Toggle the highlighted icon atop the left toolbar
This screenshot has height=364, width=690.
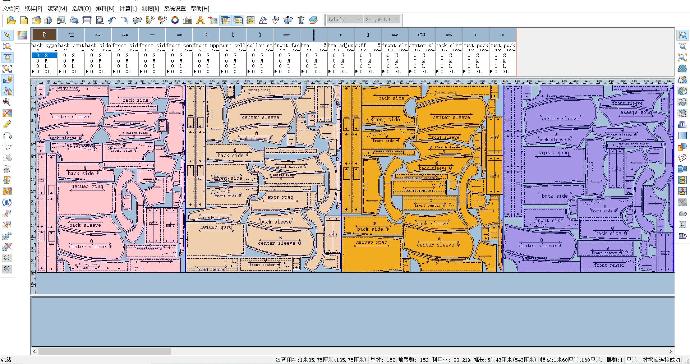tap(7, 35)
